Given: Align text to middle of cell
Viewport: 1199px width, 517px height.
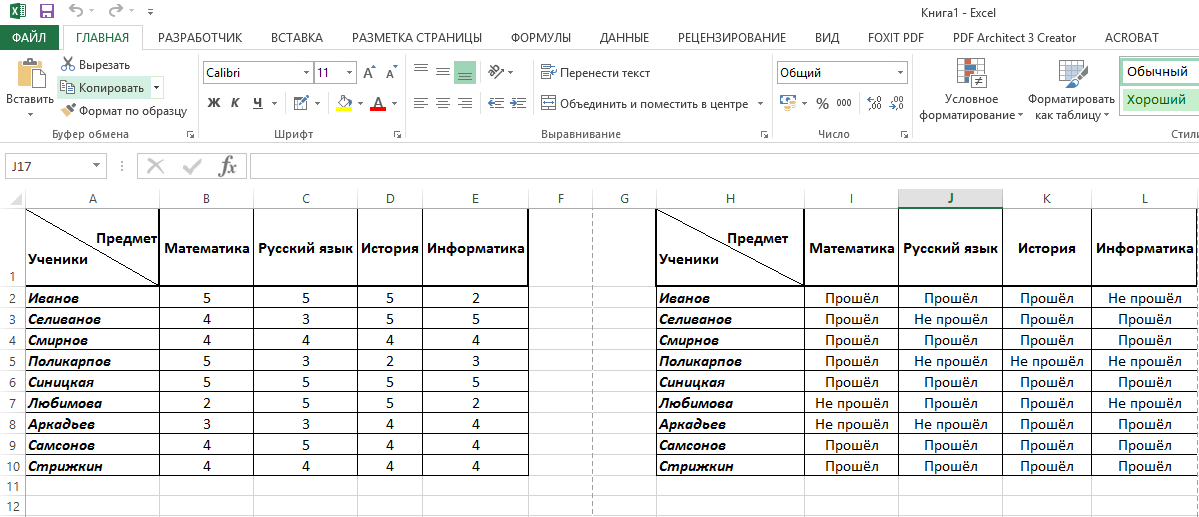Looking at the screenshot, I should 443,73.
